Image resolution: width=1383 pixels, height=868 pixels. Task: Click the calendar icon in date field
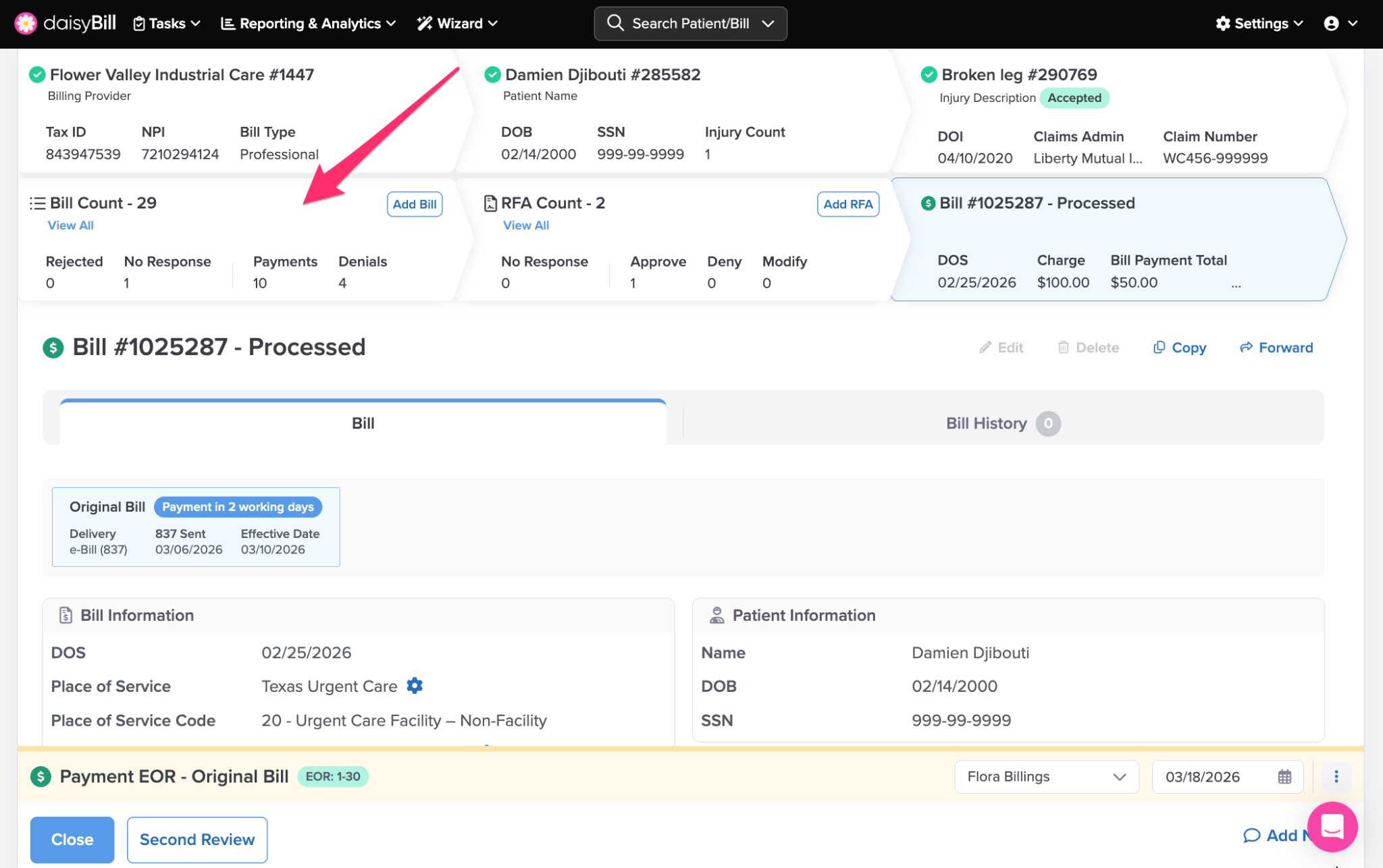1284,777
